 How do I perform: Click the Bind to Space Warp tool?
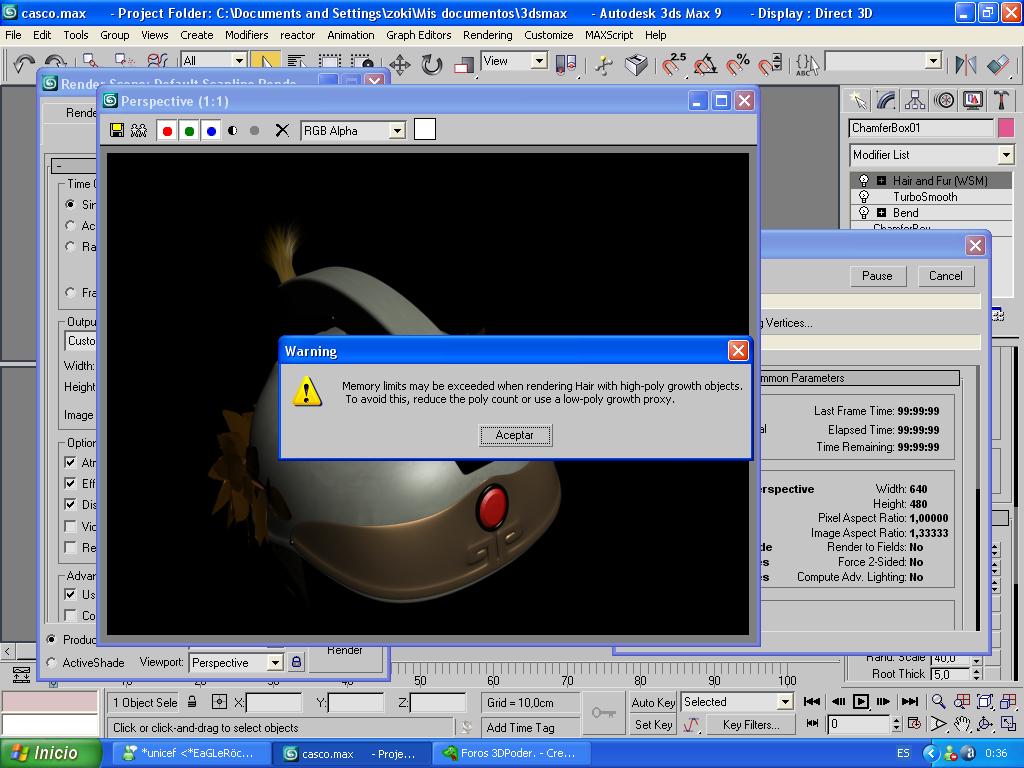[157, 61]
